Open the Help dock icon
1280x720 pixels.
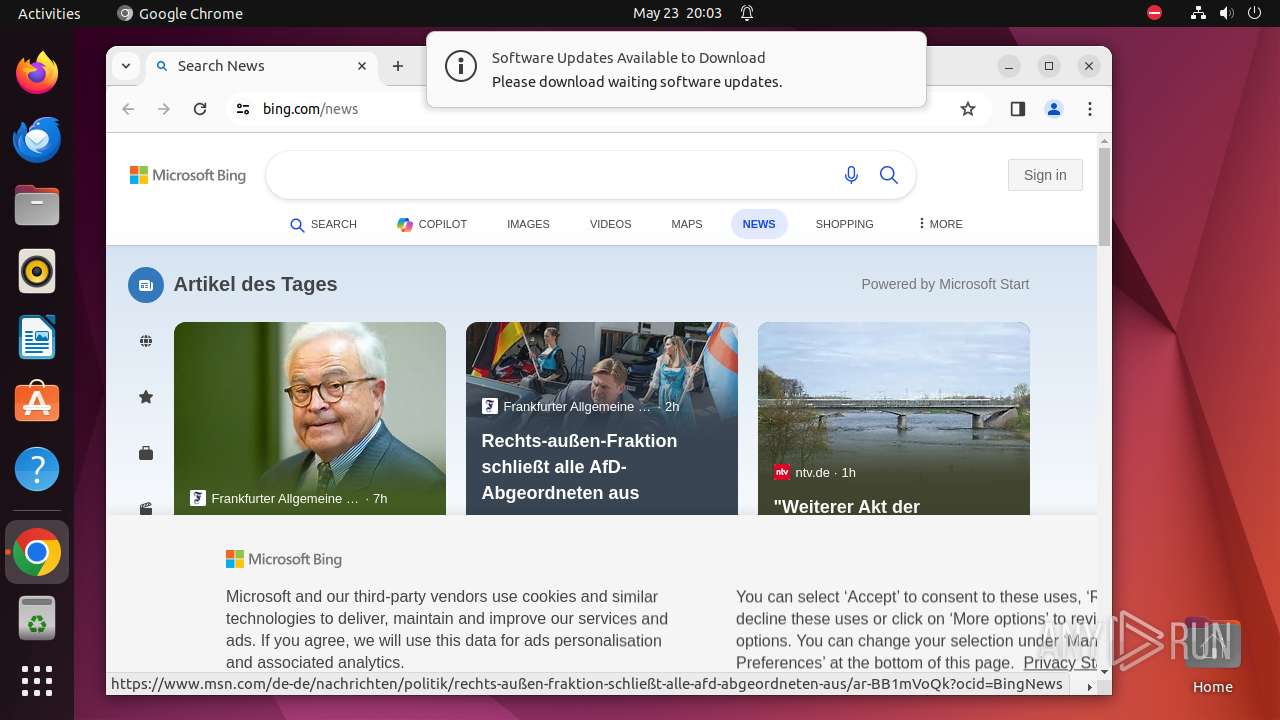pos(37,469)
